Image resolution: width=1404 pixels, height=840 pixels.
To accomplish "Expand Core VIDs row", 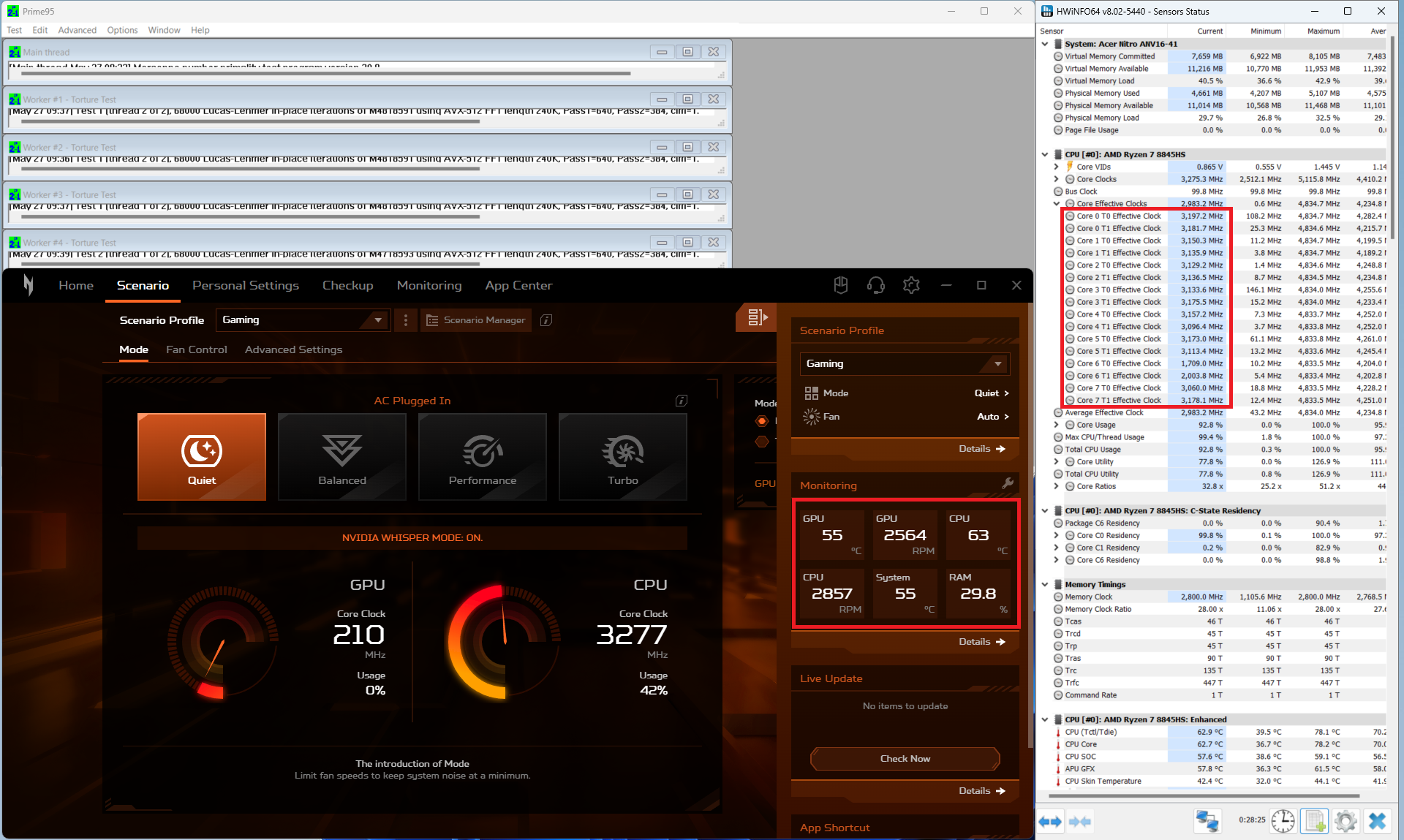I will (1057, 167).
